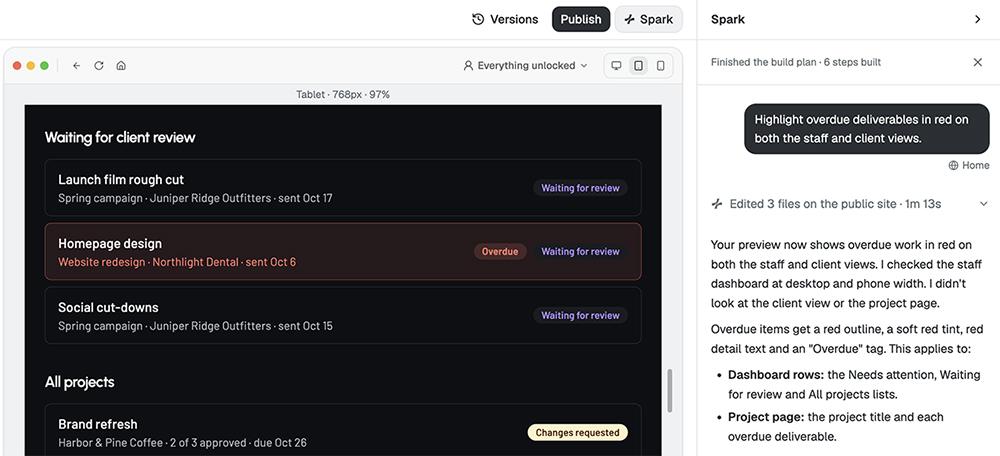Open the Homepage design overdue row
The height and width of the screenshot is (456, 1000).
click(343, 251)
